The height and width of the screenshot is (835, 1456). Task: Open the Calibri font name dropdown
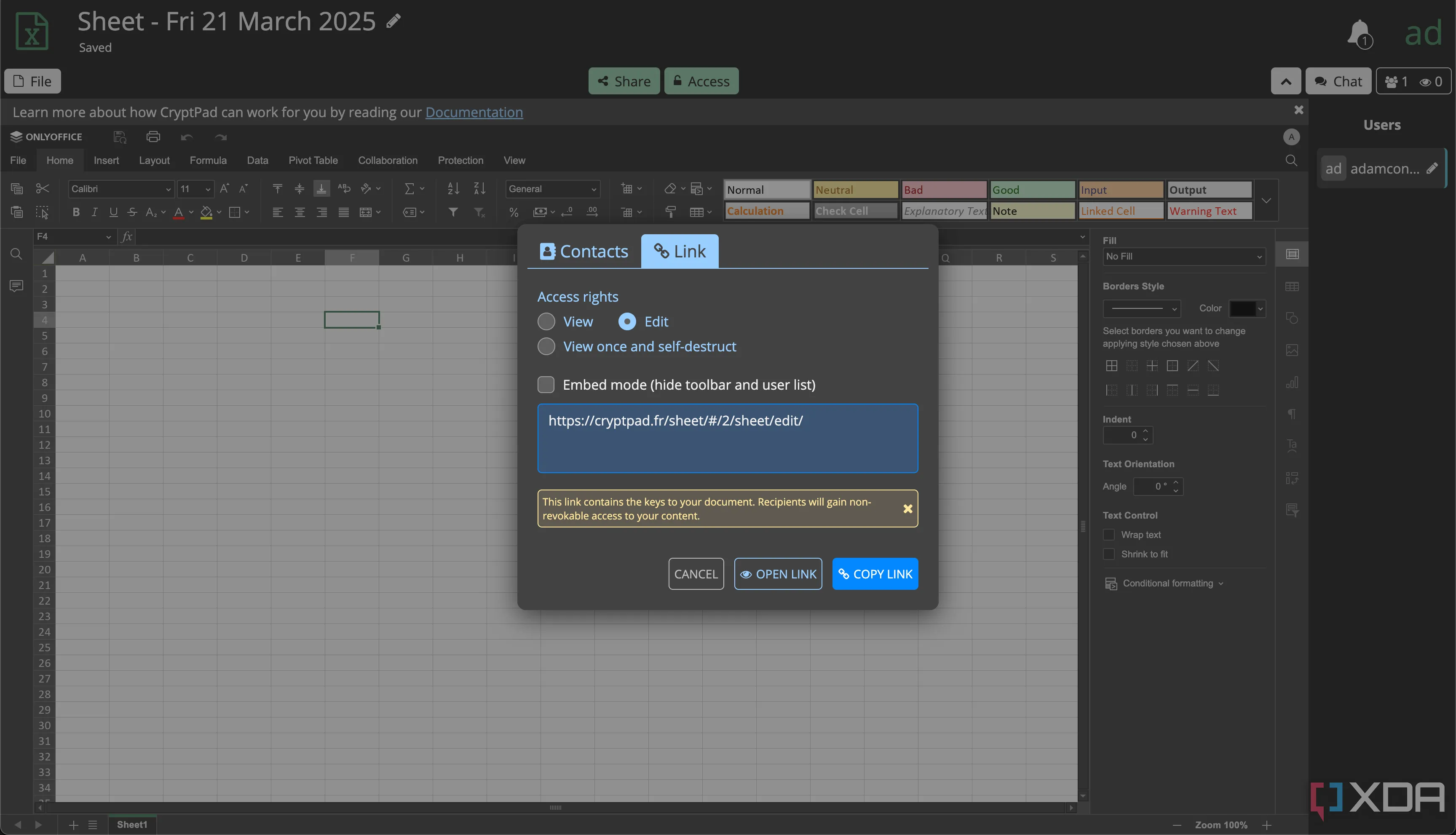coord(121,189)
